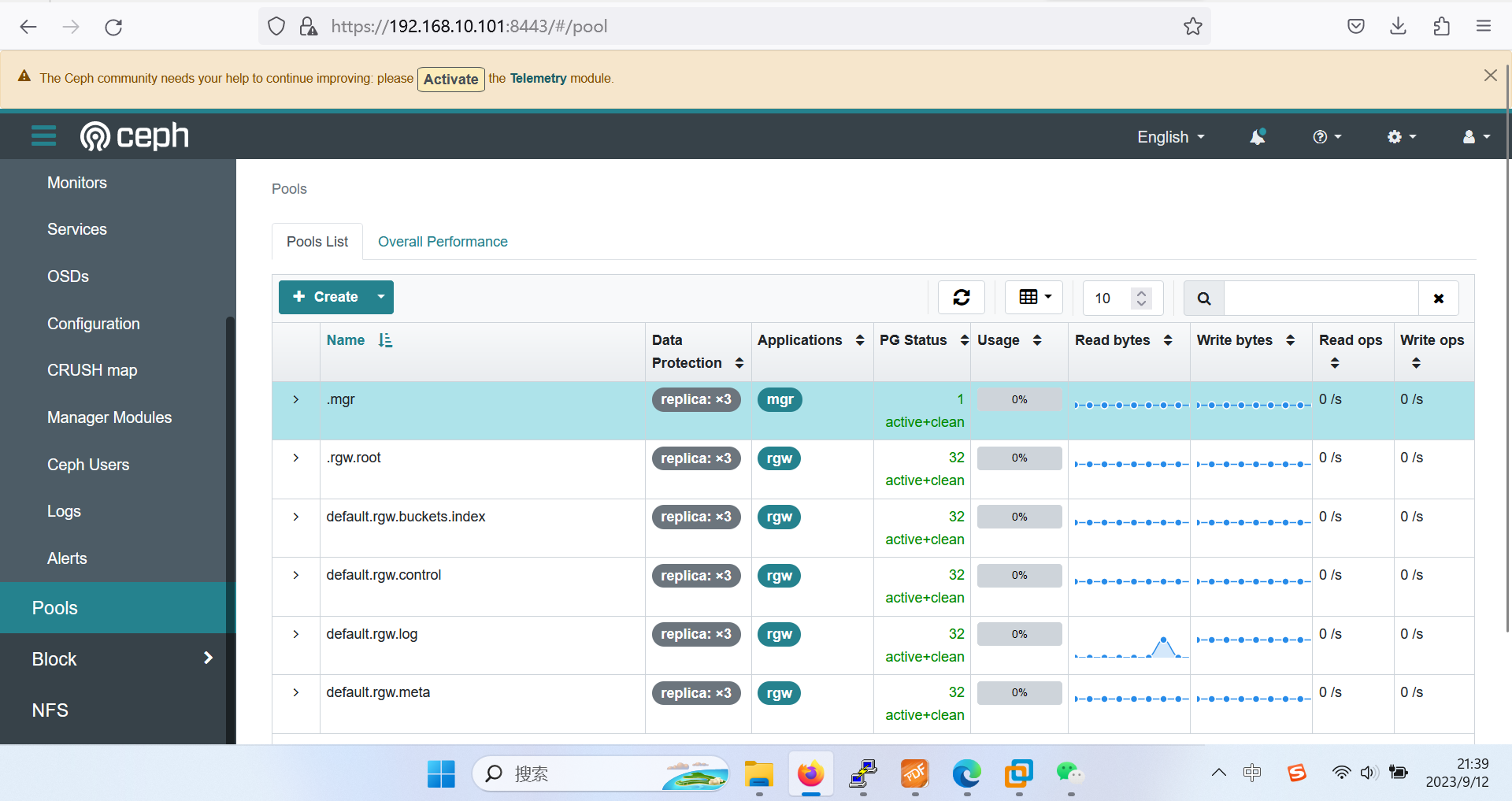Open WeChat from the taskbar

coord(1070,774)
